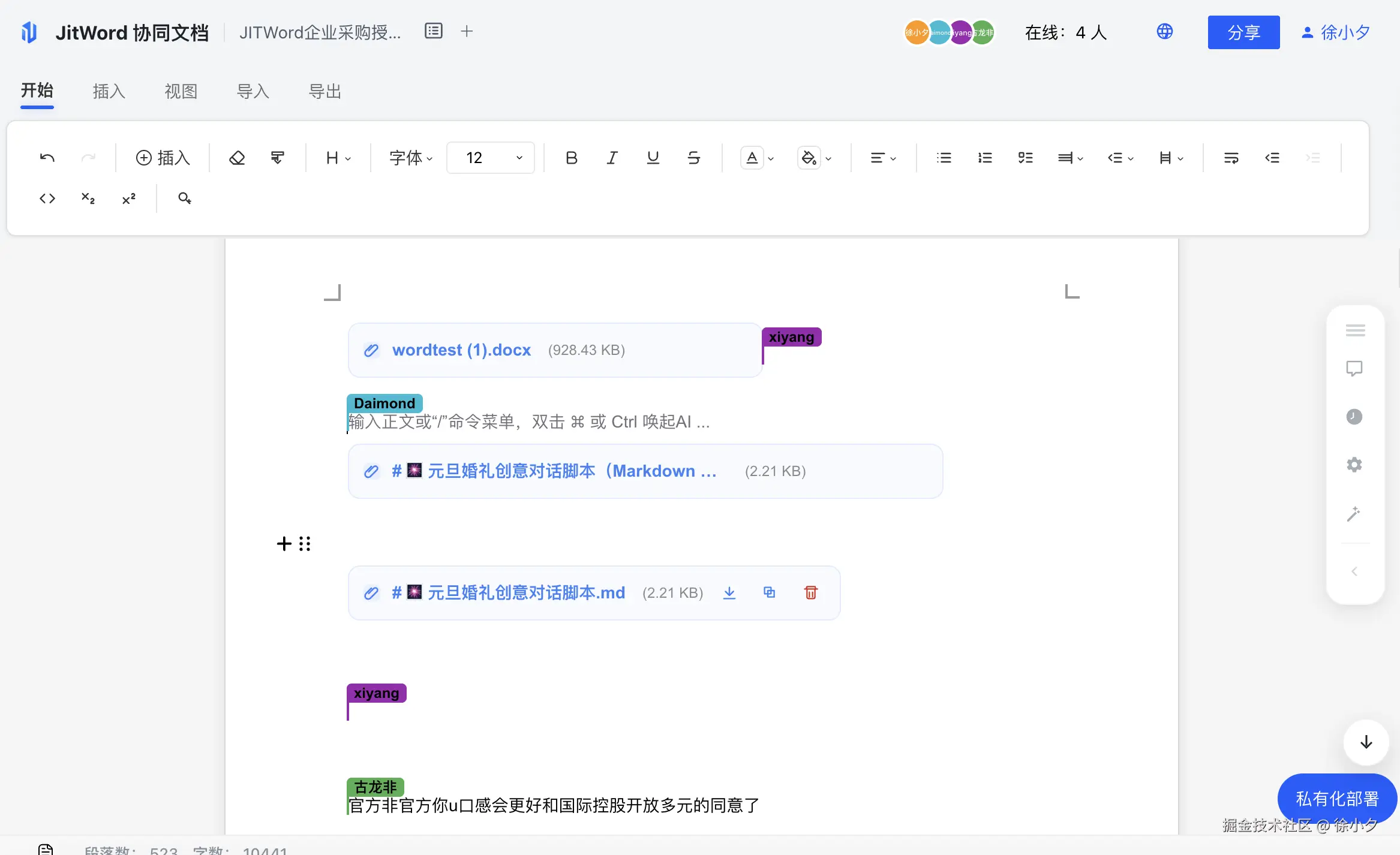
Task: Toggle bold formatting in the toolbar
Action: point(570,157)
